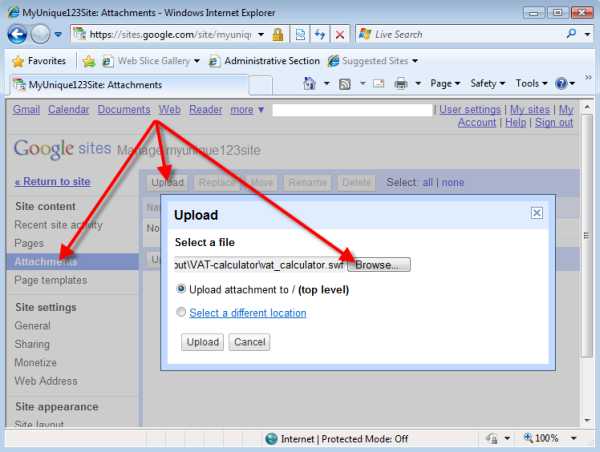Click the Sign out link
This screenshot has height=452, width=600.
pyautogui.click(x=554, y=122)
